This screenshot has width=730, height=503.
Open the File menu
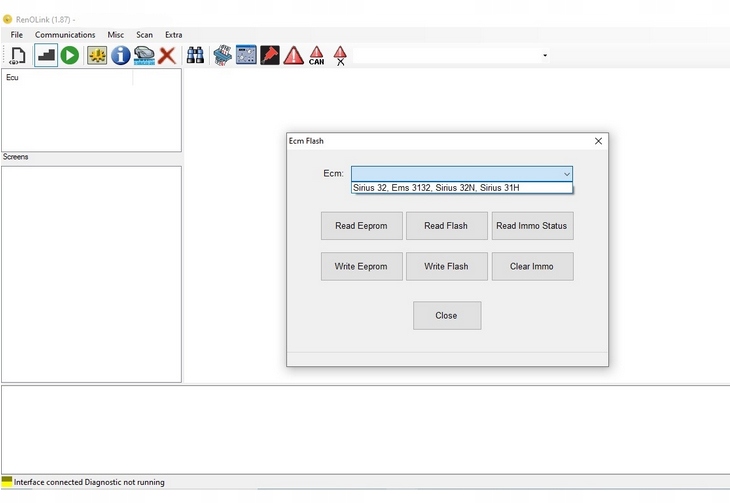[17, 35]
